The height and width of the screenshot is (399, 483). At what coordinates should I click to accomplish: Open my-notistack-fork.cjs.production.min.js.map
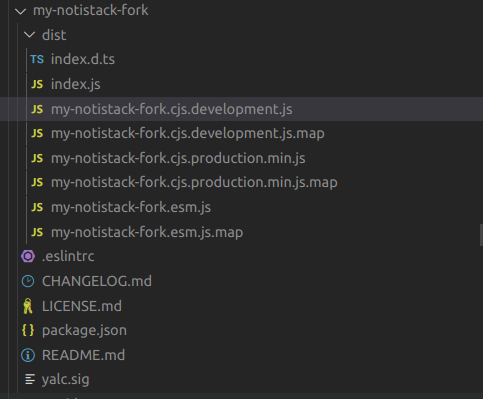[x=194, y=183]
